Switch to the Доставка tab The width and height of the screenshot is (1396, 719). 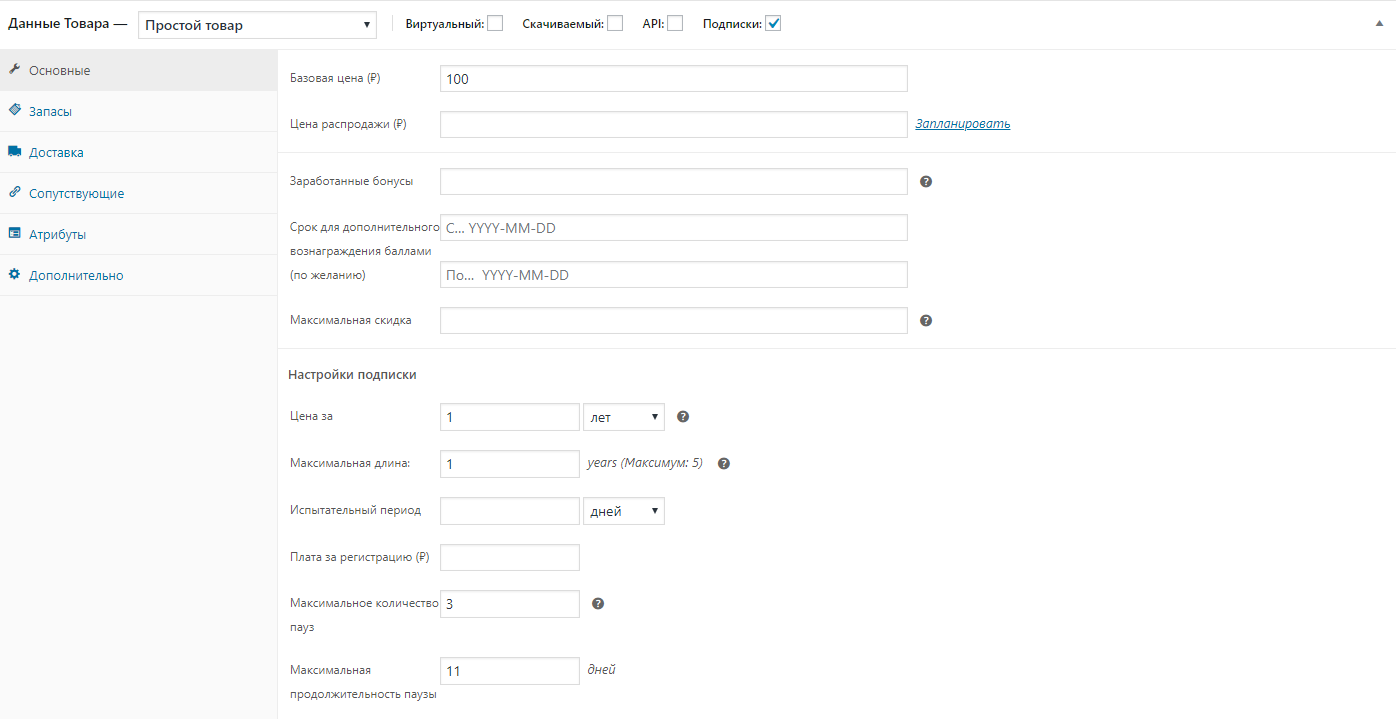pyautogui.click(x=139, y=153)
